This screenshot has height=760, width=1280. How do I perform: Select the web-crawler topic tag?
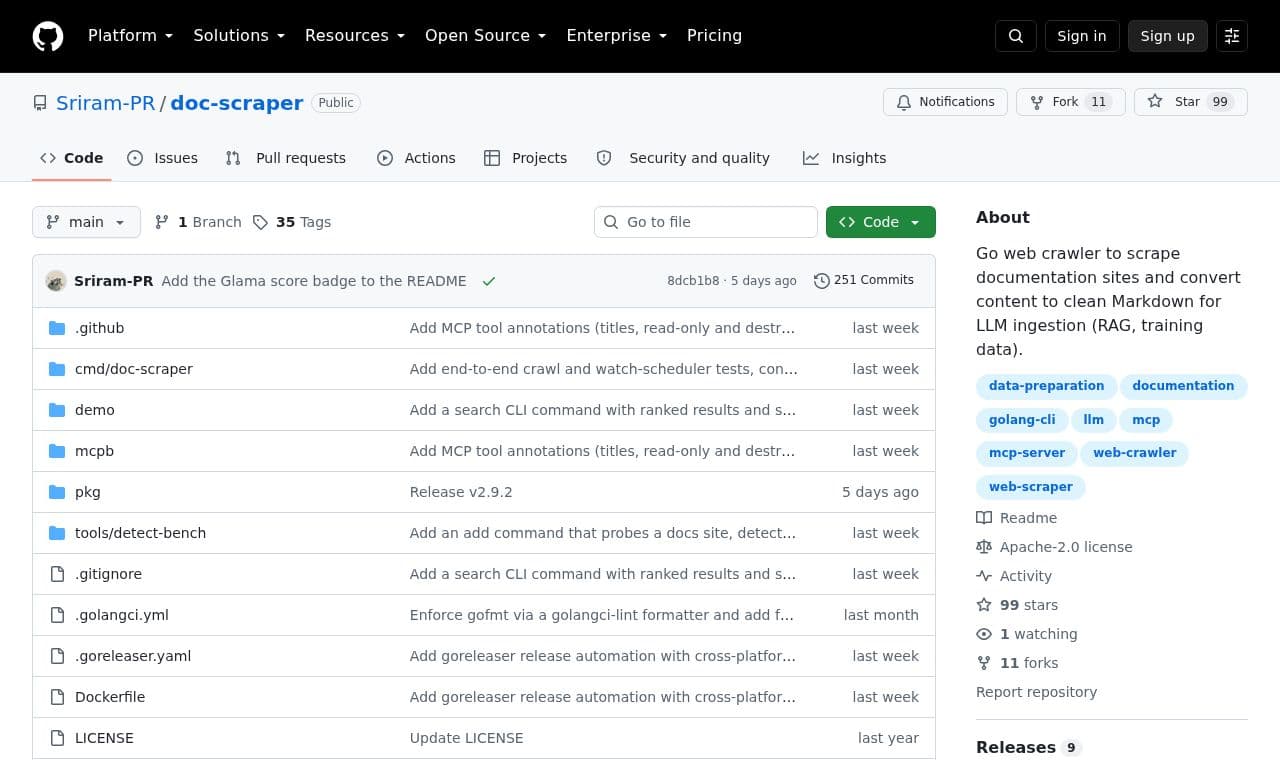[x=1134, y=453]
